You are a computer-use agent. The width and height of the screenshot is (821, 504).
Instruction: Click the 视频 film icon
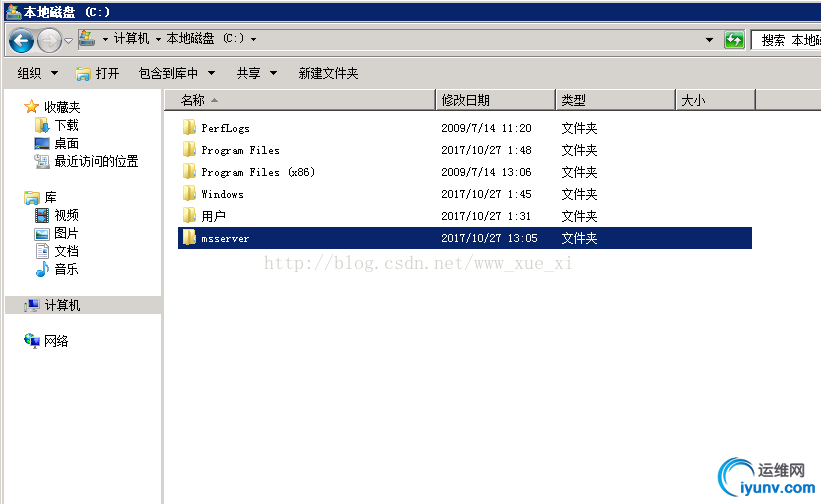click(42, 215)
